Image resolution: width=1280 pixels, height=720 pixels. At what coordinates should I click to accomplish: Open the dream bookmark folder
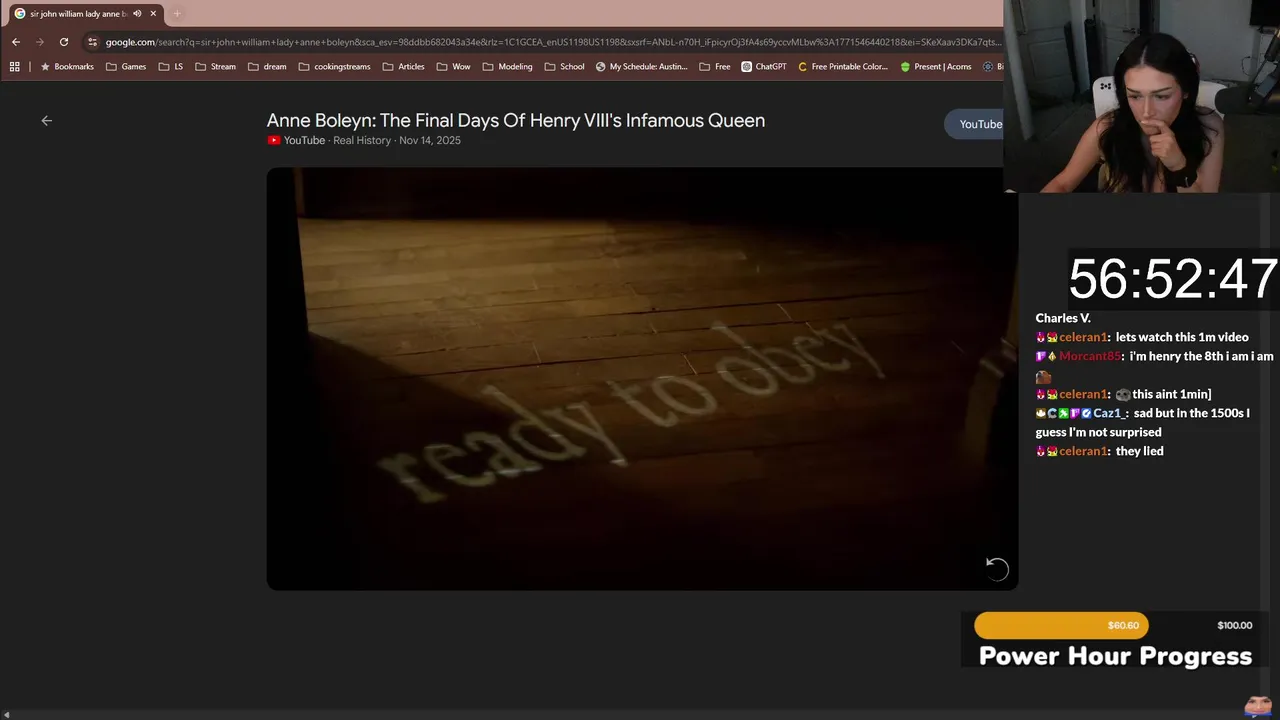267,67
